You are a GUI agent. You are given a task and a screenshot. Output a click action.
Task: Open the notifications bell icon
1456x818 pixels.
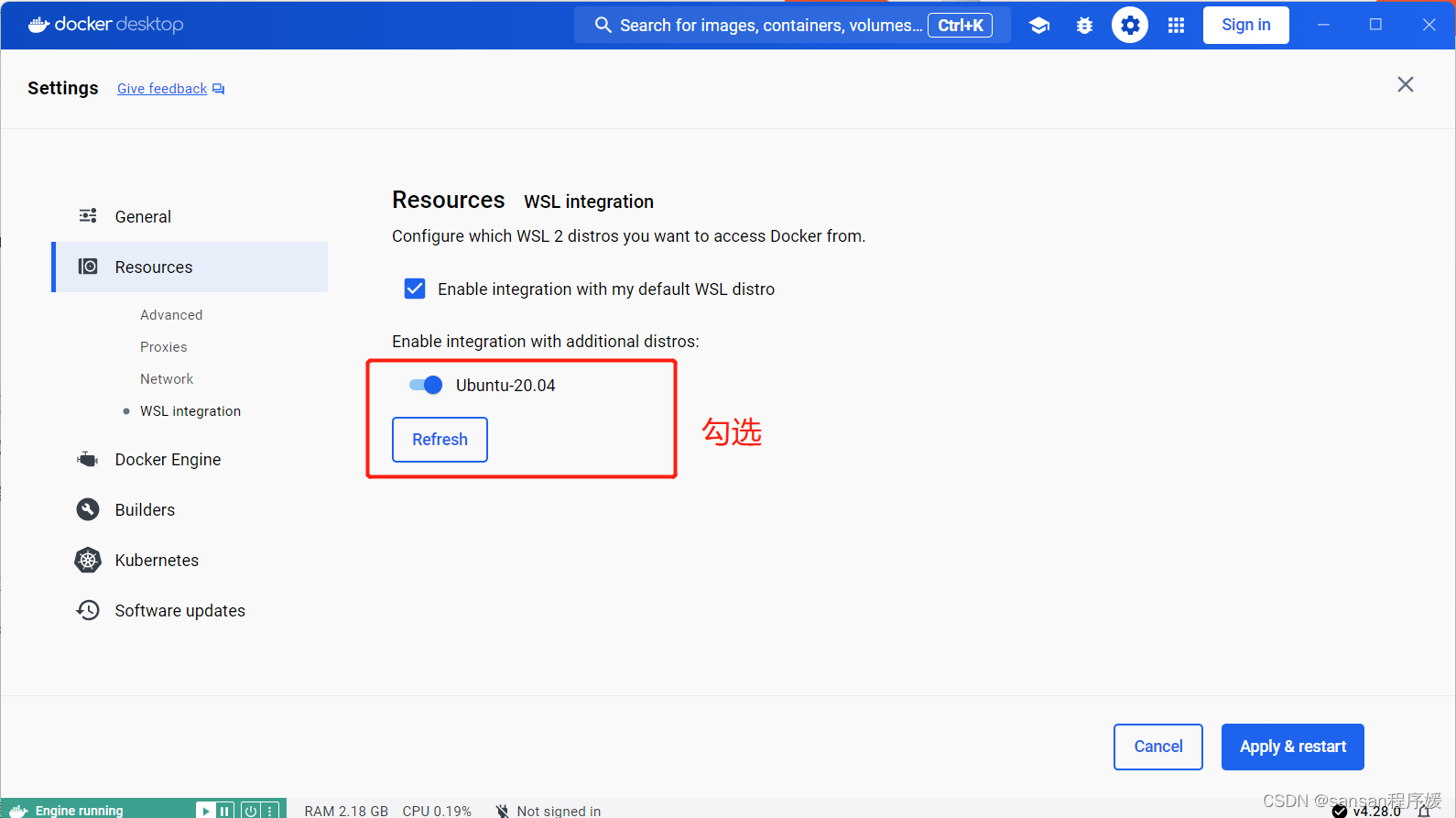click(1424, 812)
